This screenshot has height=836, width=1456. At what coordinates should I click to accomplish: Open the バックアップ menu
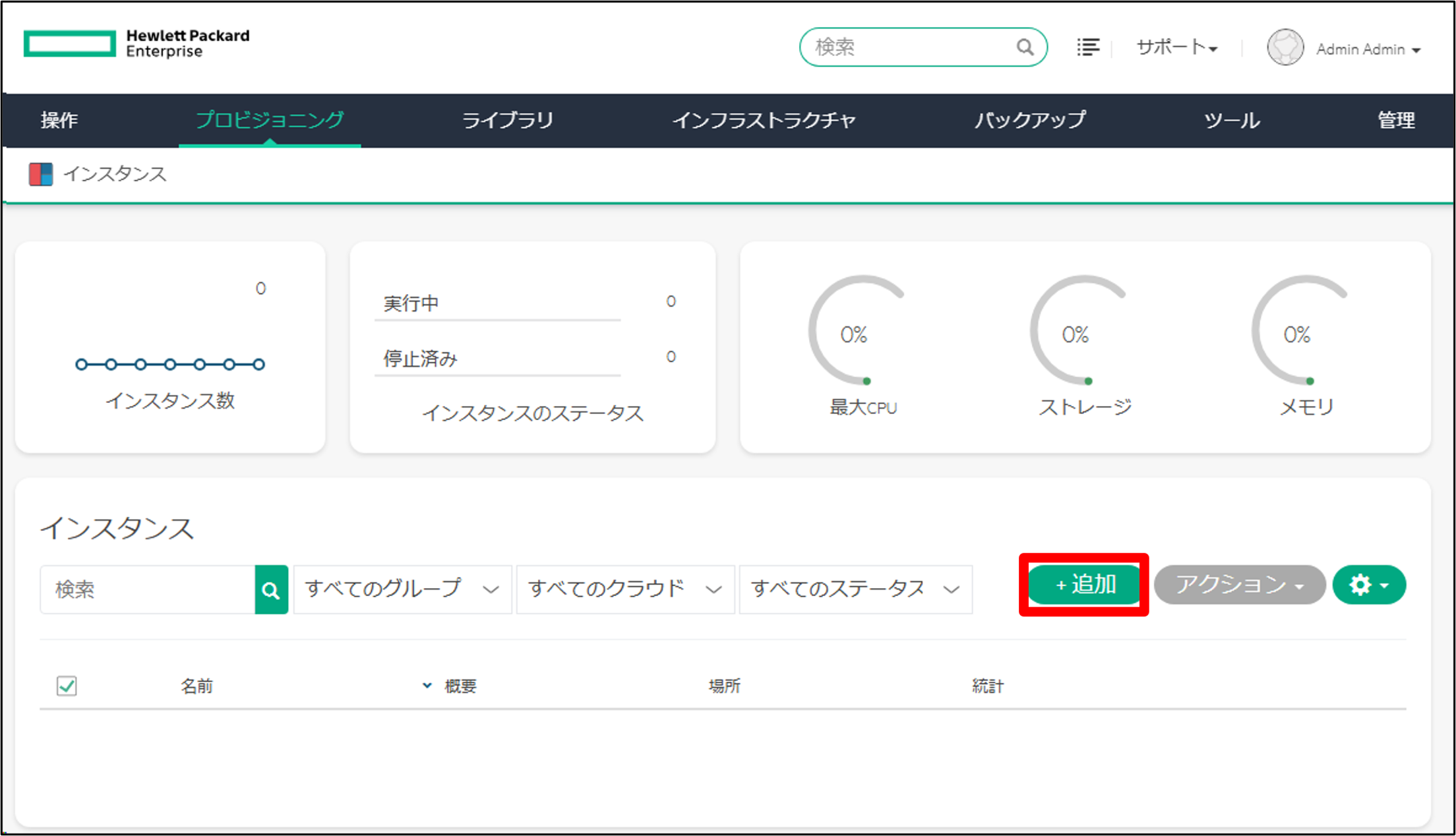coord(1029,121)
